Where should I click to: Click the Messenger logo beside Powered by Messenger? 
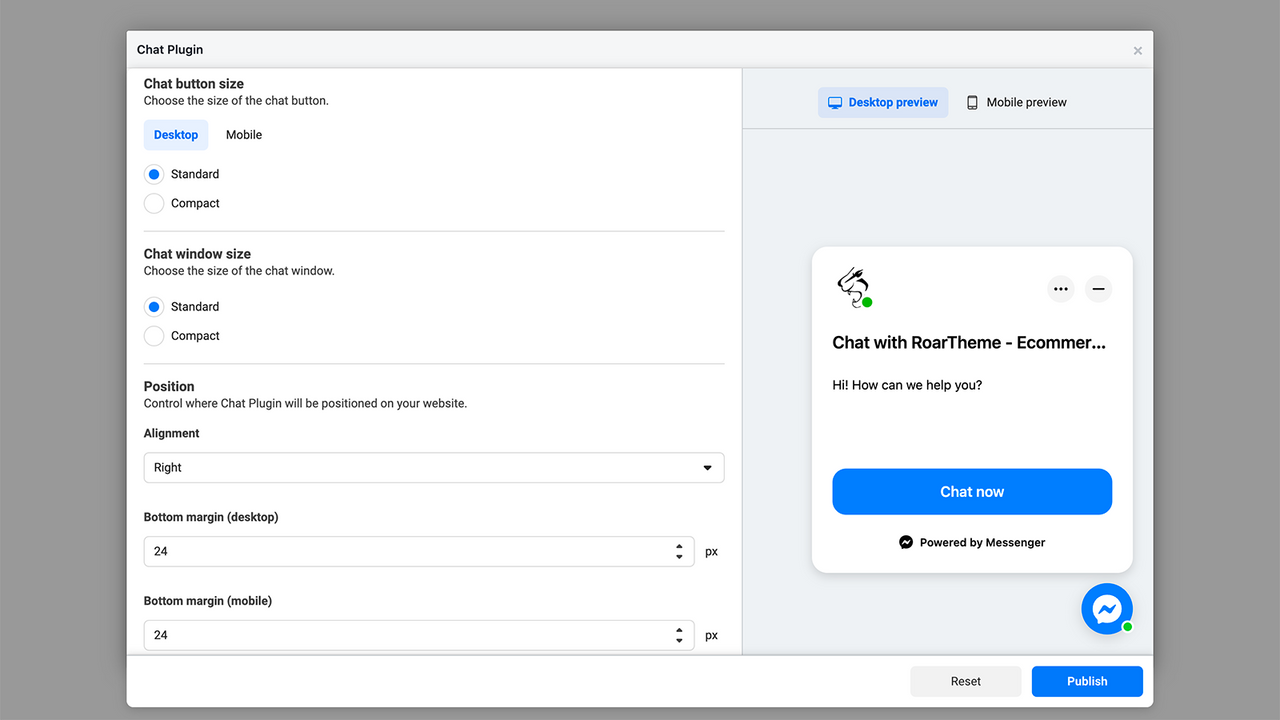905,542
